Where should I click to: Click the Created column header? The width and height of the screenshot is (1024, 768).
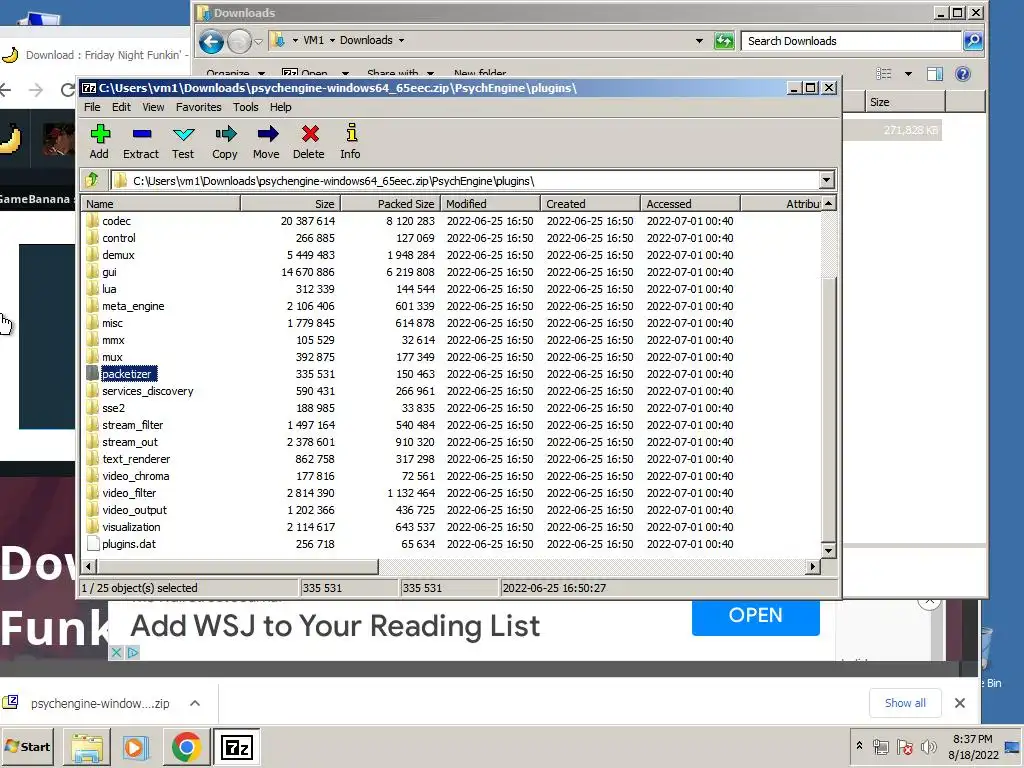pos(590,204)
